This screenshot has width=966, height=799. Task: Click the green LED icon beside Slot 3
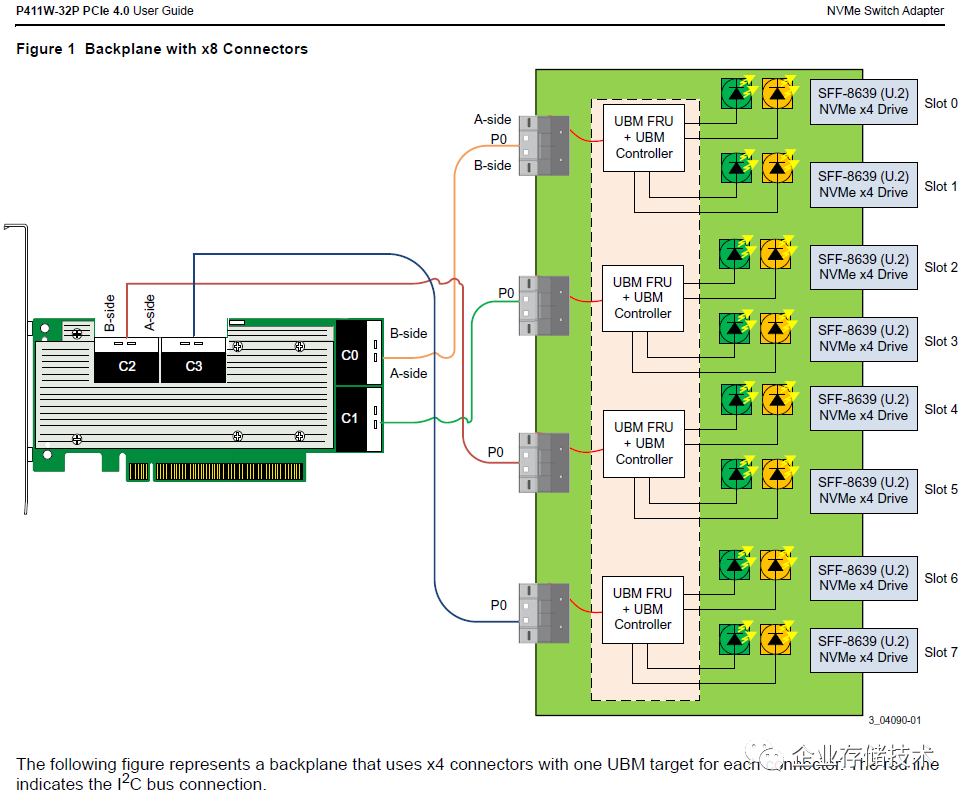pos(734,328)
